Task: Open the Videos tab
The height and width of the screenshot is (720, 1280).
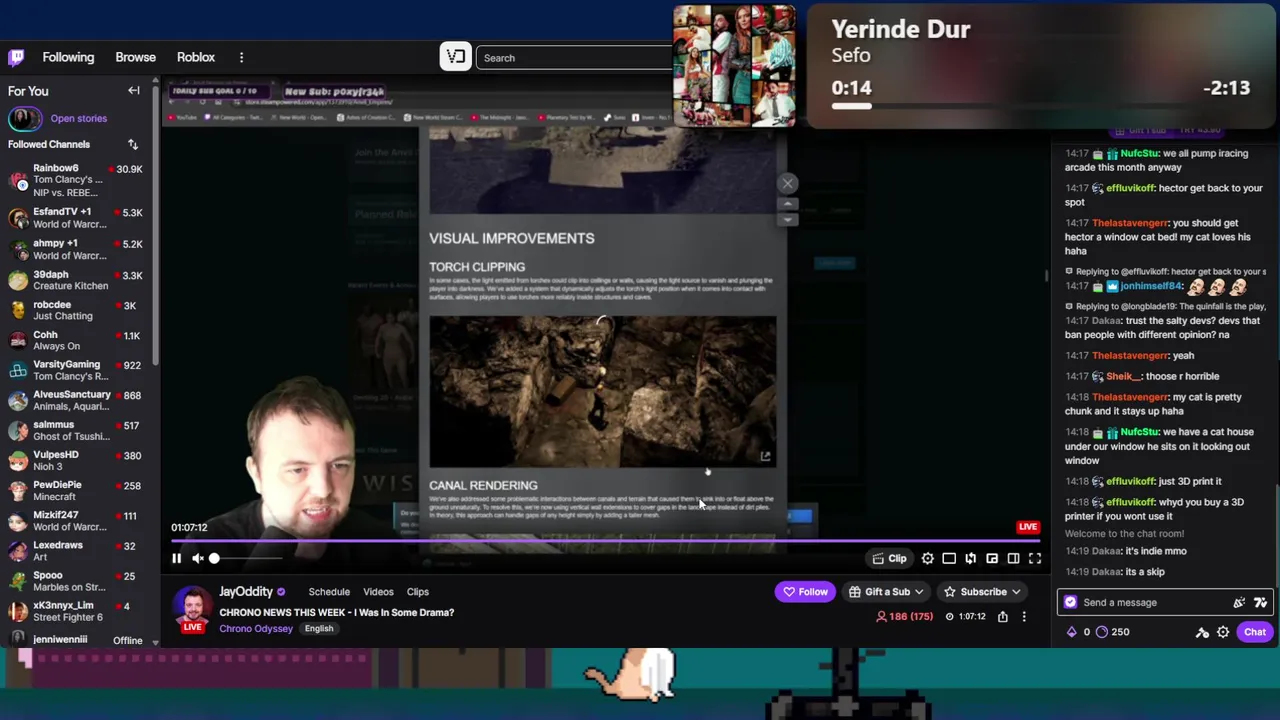Action: point(378,592)
